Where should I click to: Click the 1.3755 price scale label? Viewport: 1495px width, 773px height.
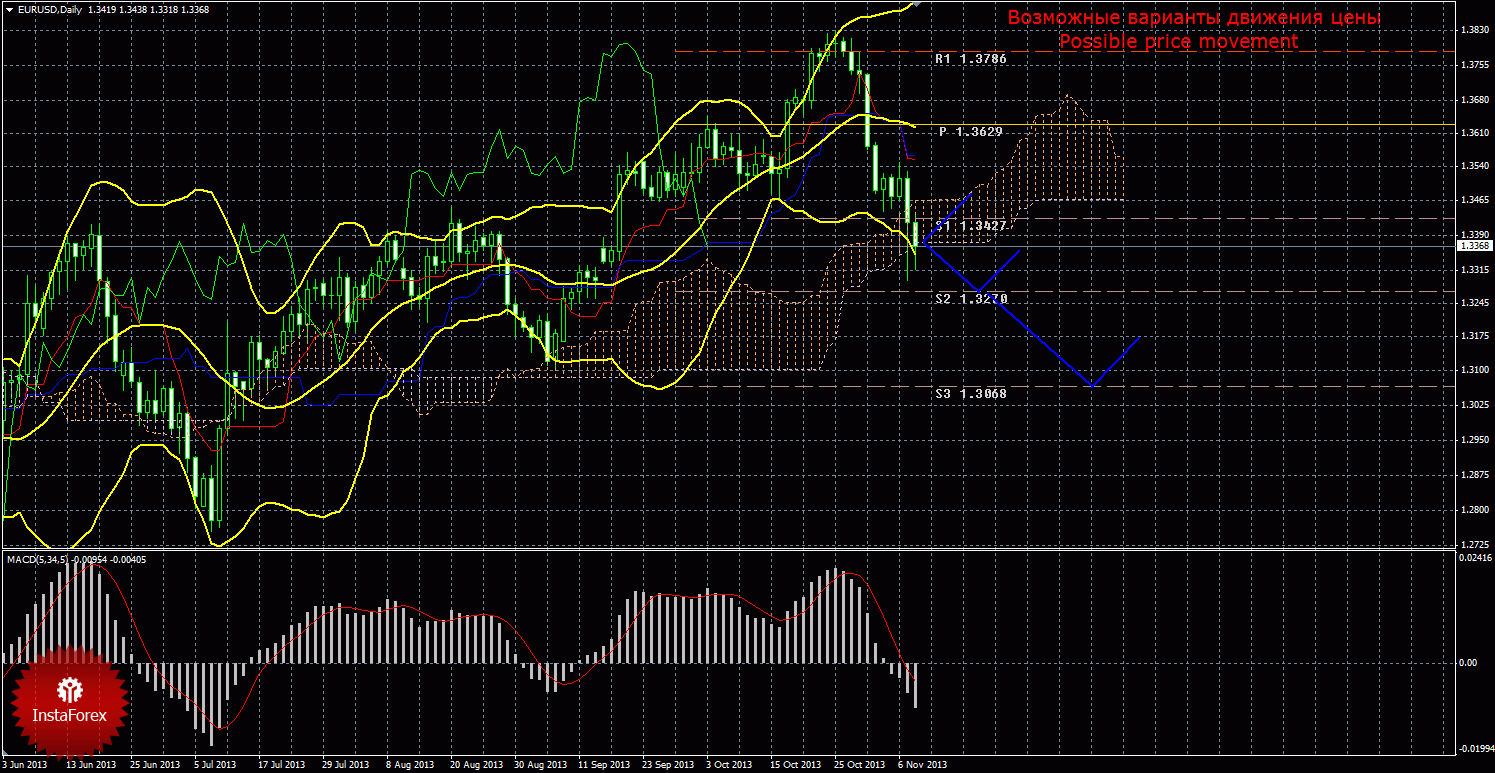[1475, 65]
